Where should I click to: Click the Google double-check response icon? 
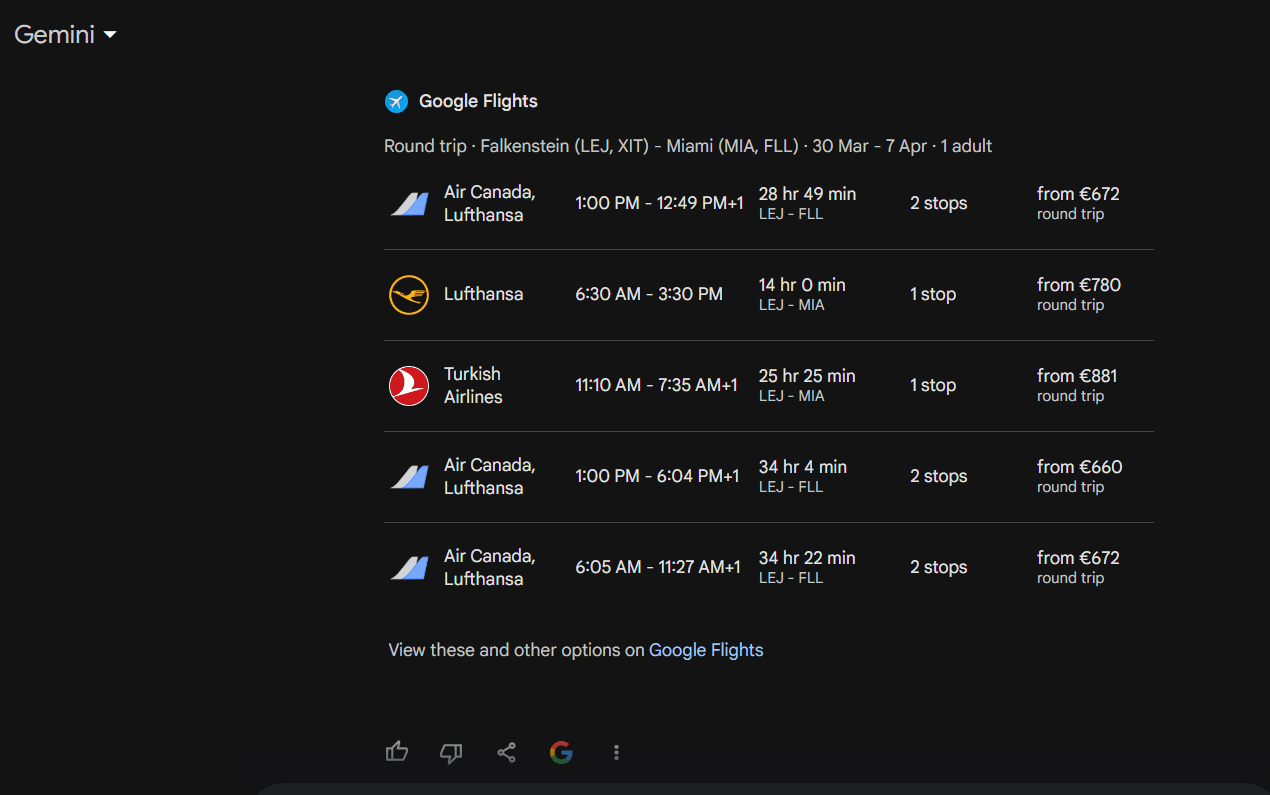pyautogui.click(x=561, y=752)
